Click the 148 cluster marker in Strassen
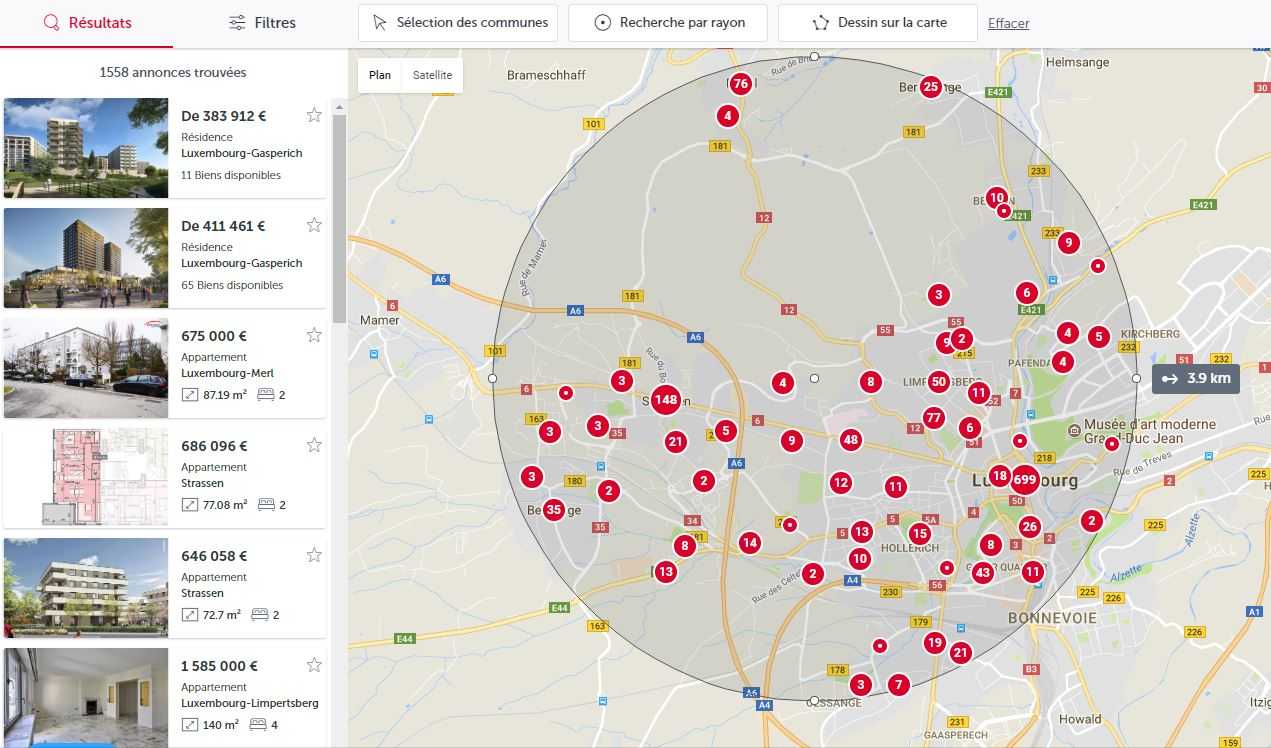Viewport: 1271px width, 748px height. tap(666, 400)
